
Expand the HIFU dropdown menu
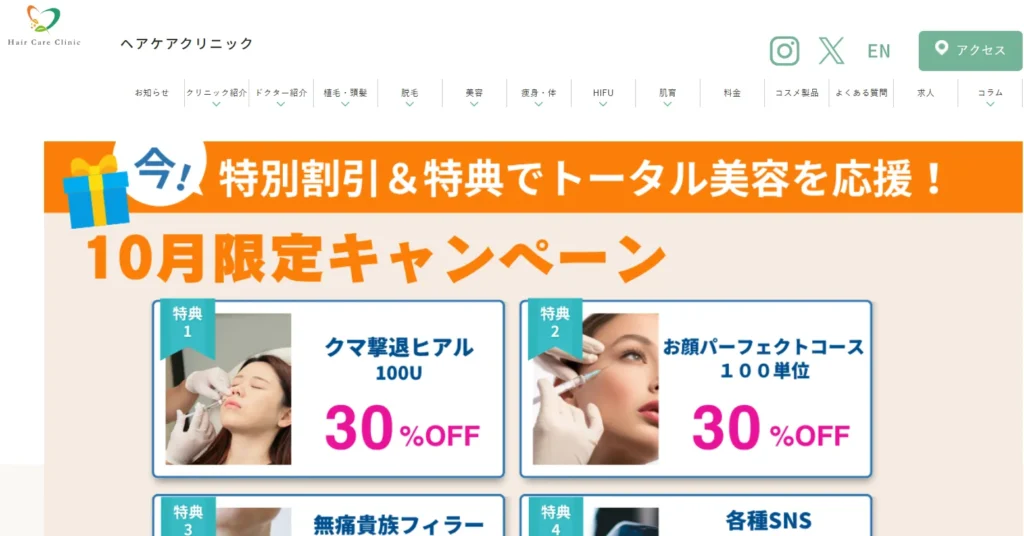[603, 96]
